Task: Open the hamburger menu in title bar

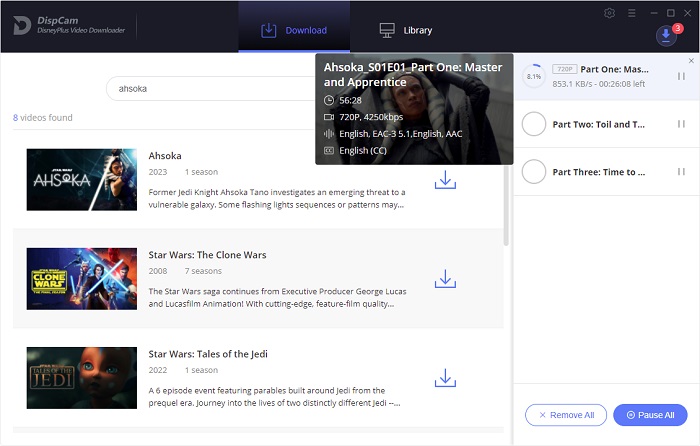Action: click(x=630, y=13)
